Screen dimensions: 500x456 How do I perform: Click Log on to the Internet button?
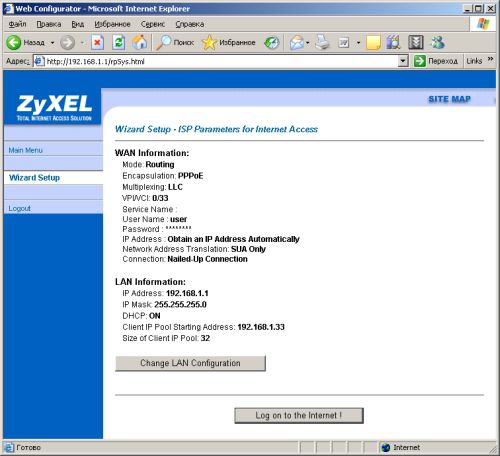pos(299,416)
